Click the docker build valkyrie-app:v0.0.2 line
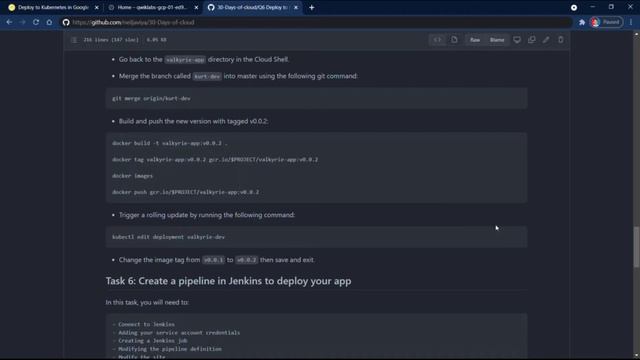 tap(170, 143)
